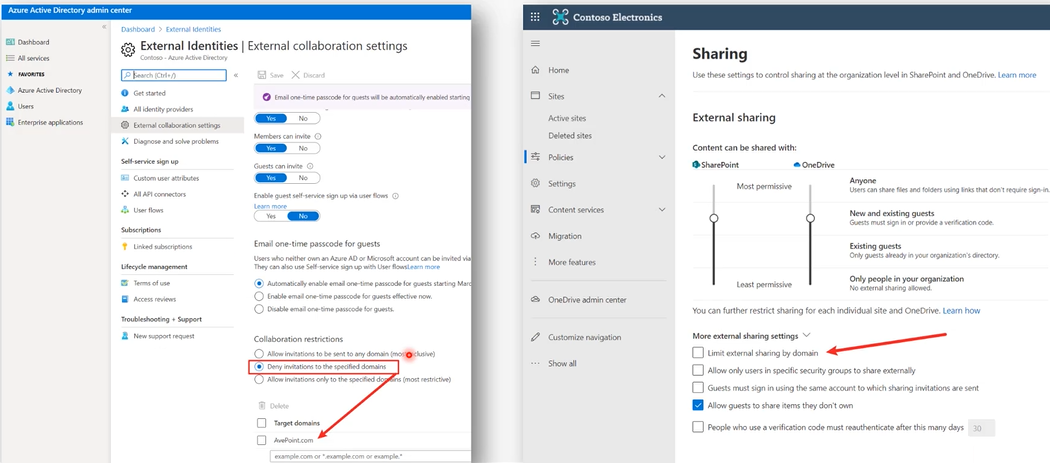
Task: Click the Save disk icon
Action: click(x=262, y=76)
